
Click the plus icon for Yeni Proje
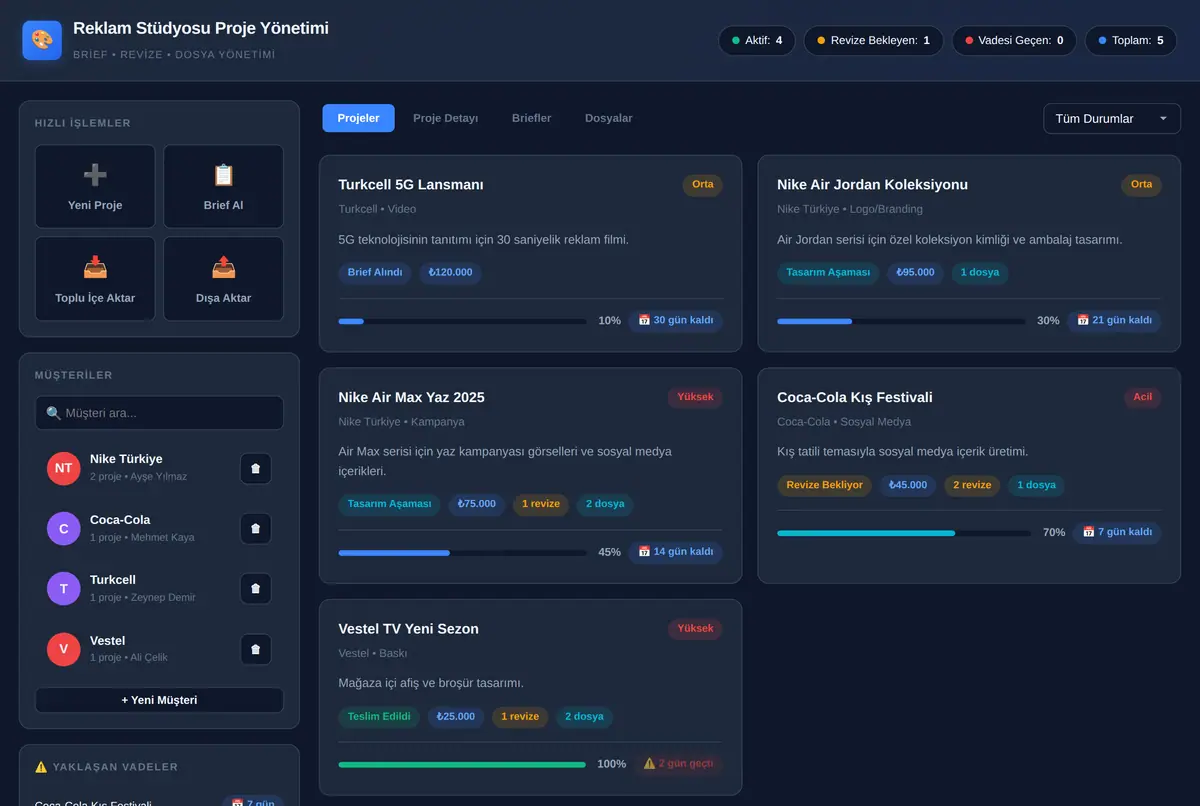(95, 175)
